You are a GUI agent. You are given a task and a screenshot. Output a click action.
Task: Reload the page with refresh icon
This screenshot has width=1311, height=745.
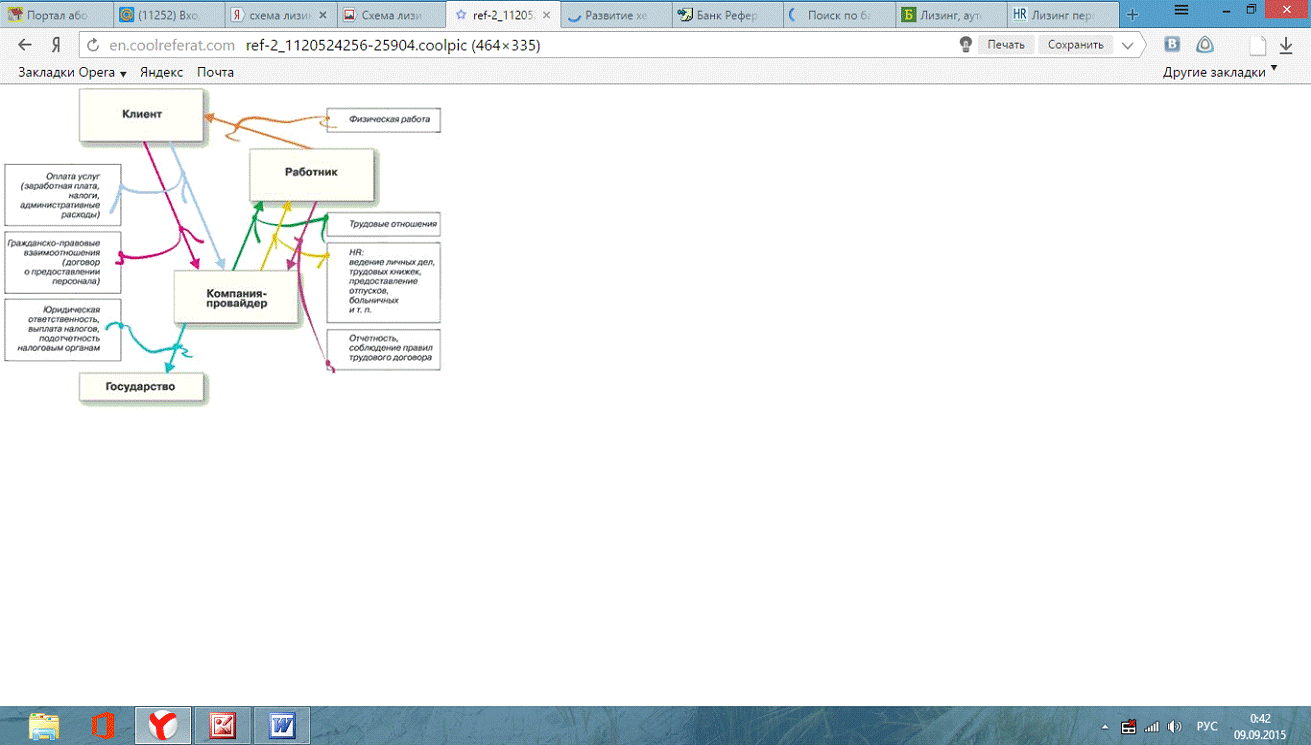pyautogui.click(x=93, y=45)
